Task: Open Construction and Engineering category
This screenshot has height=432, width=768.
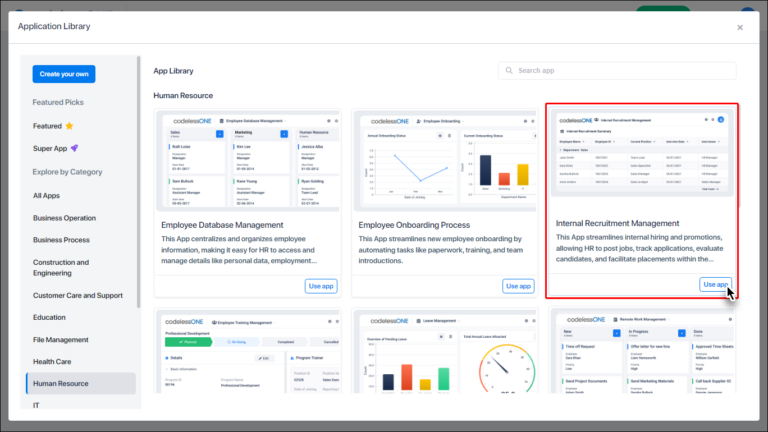Action: pos(61,267)
